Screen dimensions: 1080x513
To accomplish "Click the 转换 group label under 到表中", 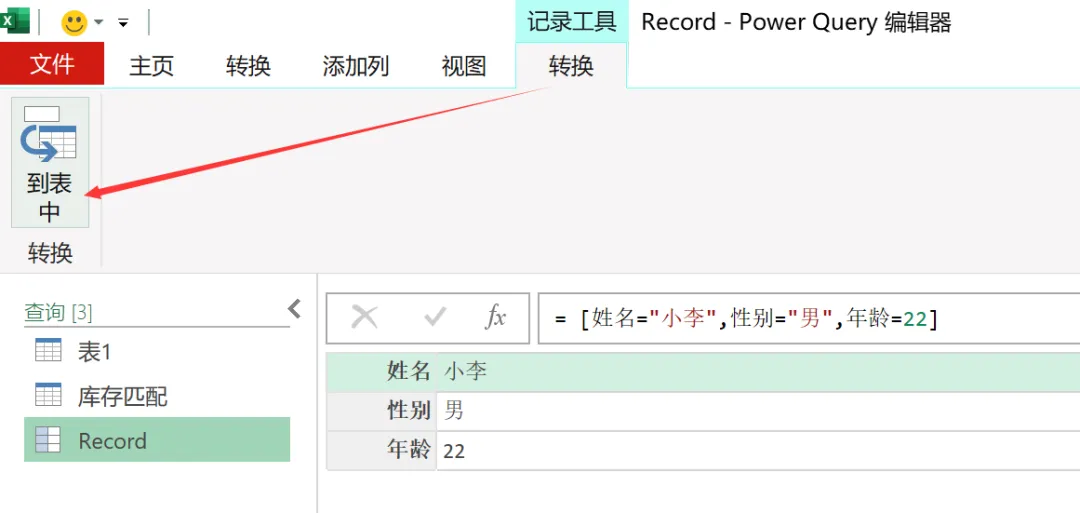I will pos(50,253).
